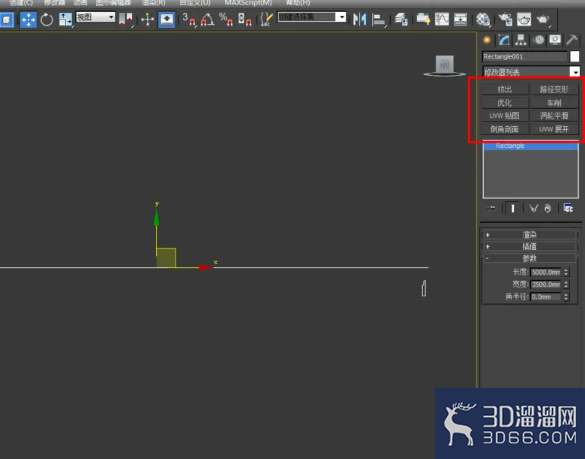Click the 角半径 spinner arrows

566,297
